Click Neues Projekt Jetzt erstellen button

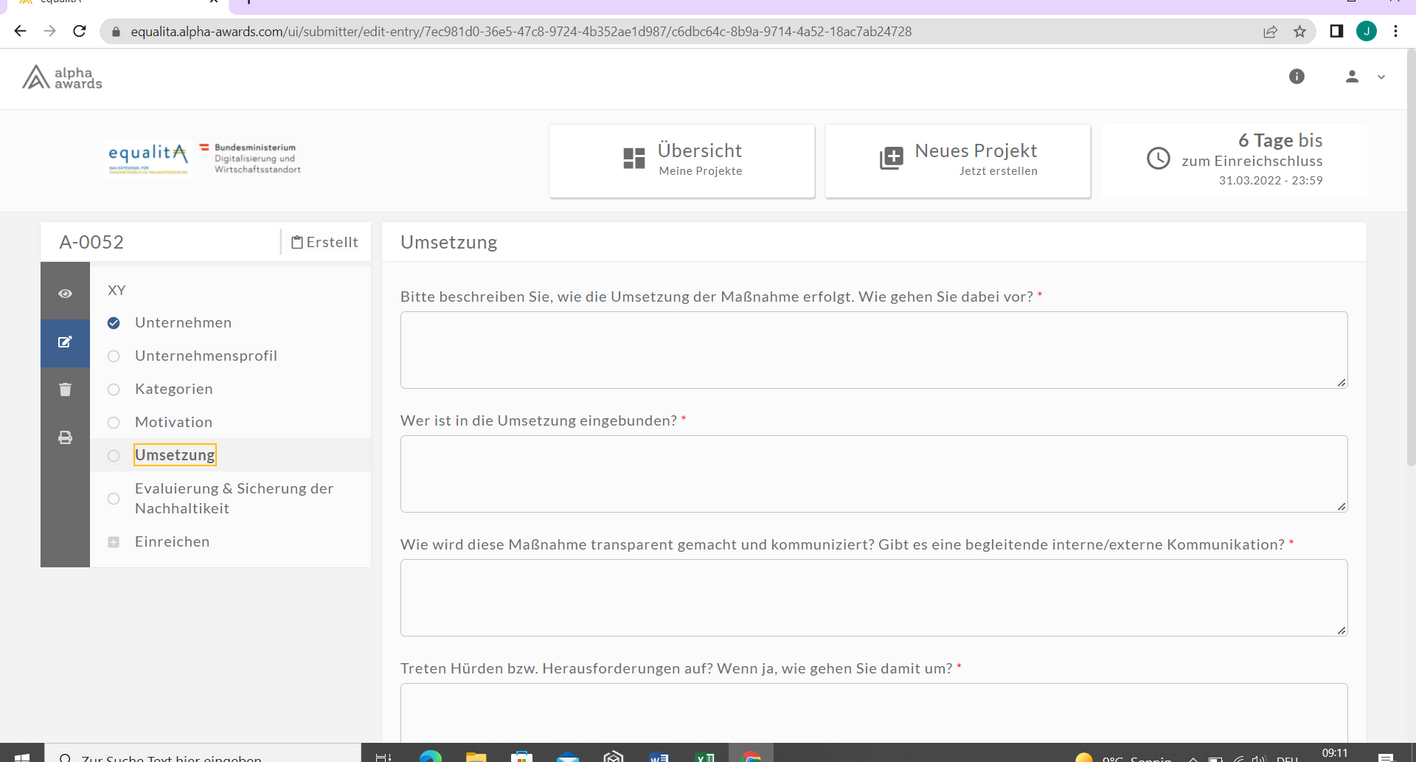957,161
